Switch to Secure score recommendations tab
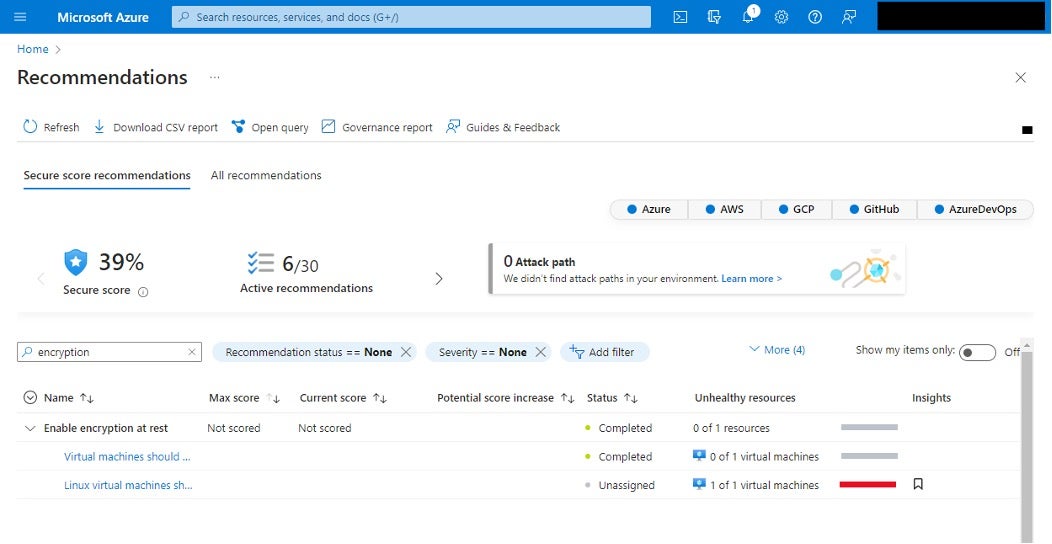Screen dimensions: 1052x544 pyautogui.click(x=107, y=175)
